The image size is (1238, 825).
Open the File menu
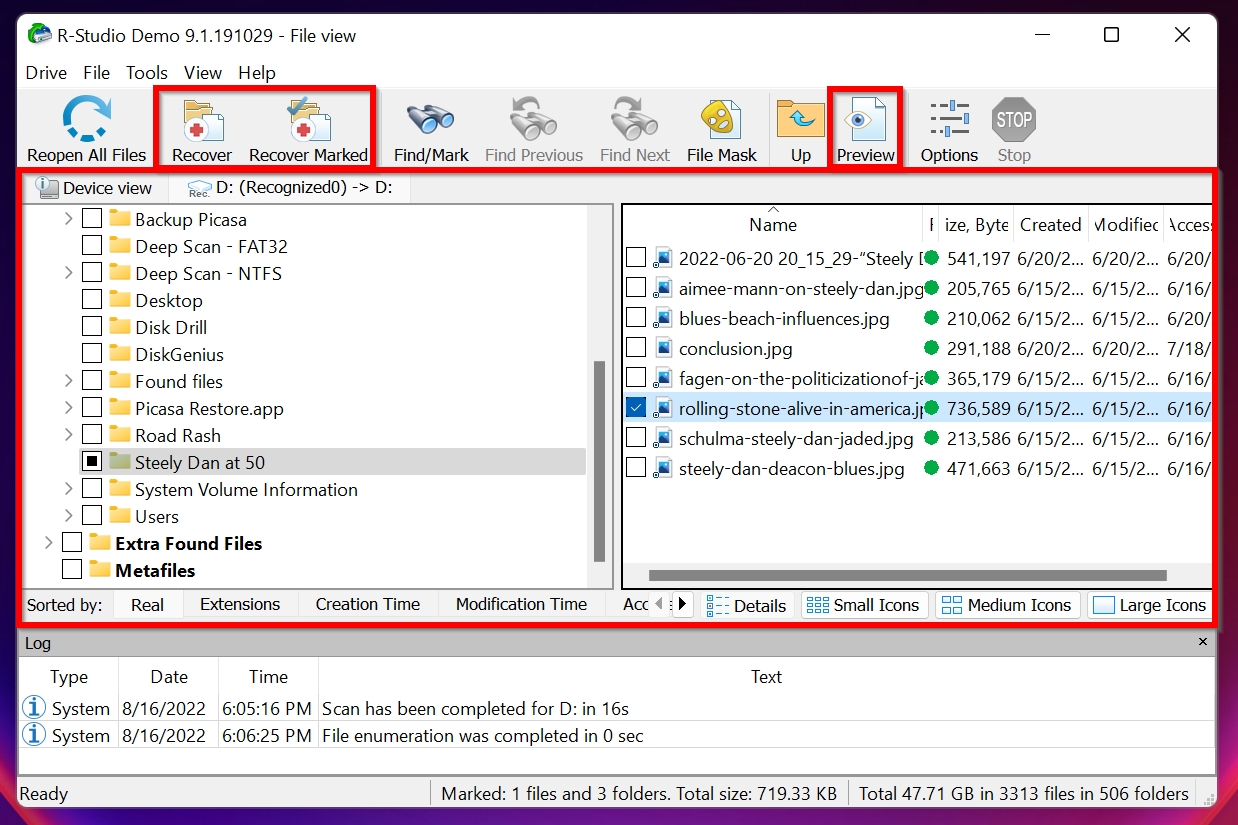(x=97, y=73)
